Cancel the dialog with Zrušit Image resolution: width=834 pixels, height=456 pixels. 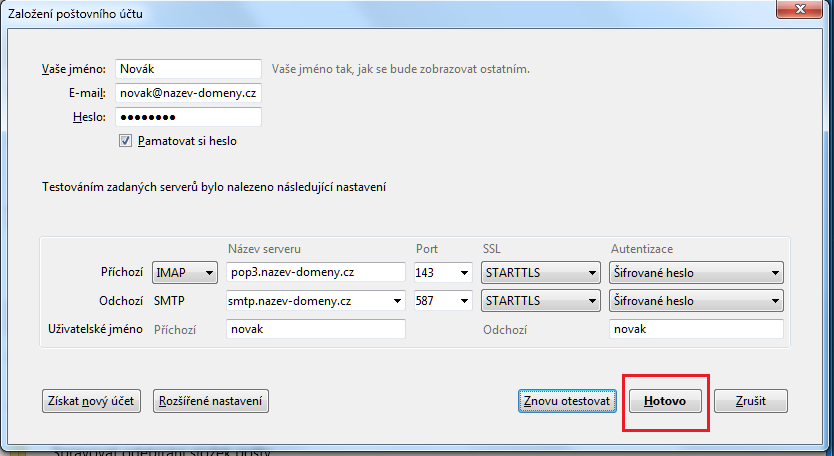(x=751, y=401)
